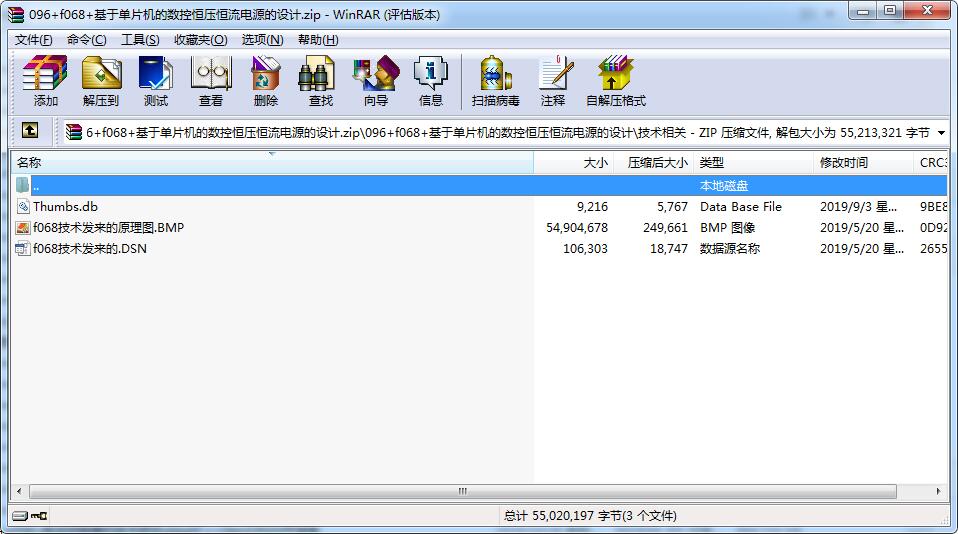The height and width of the screenshot is (534, 958).
Task: Click the address bar path field
Action: (x=507, y=133)
